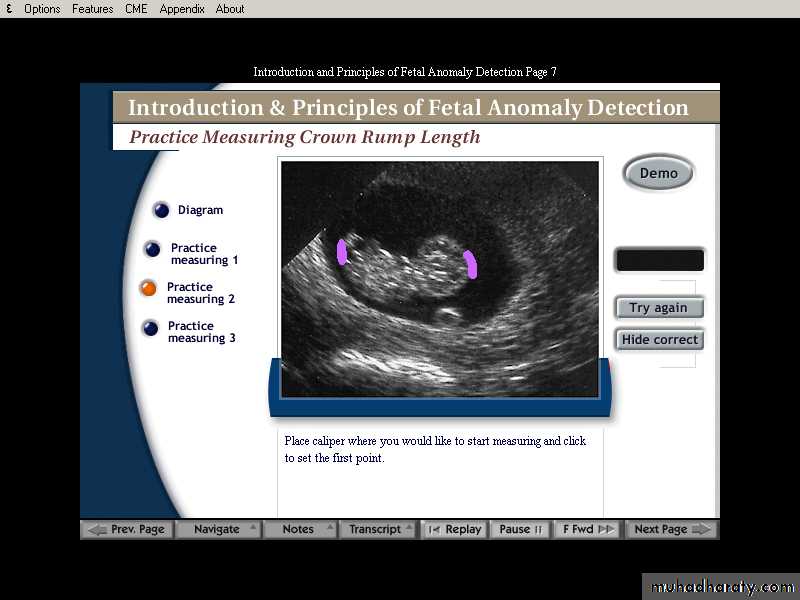The image size is (800, 600).
Task: Click the Try again button
Action: [x=658, y=308]
